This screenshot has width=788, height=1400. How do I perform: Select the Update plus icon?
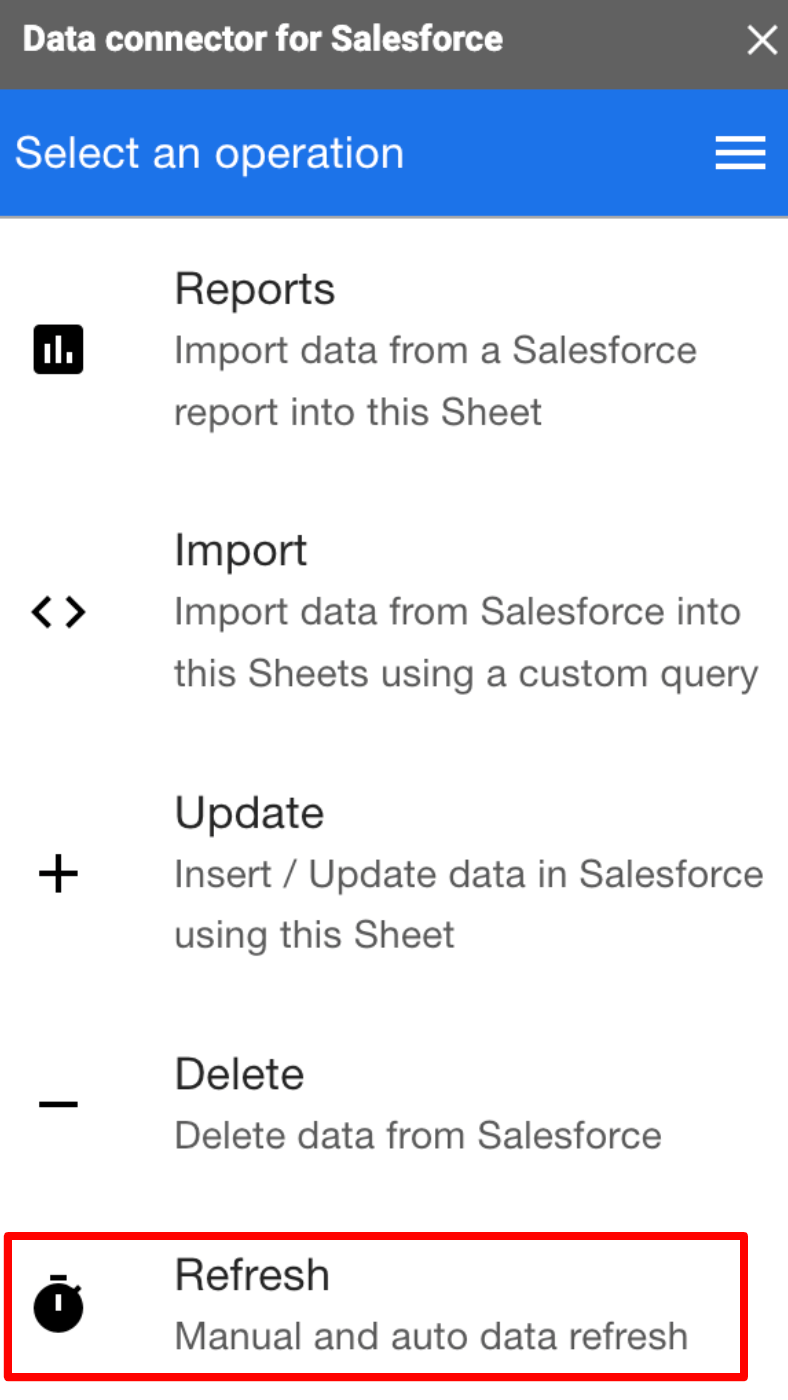coord(58,873)
